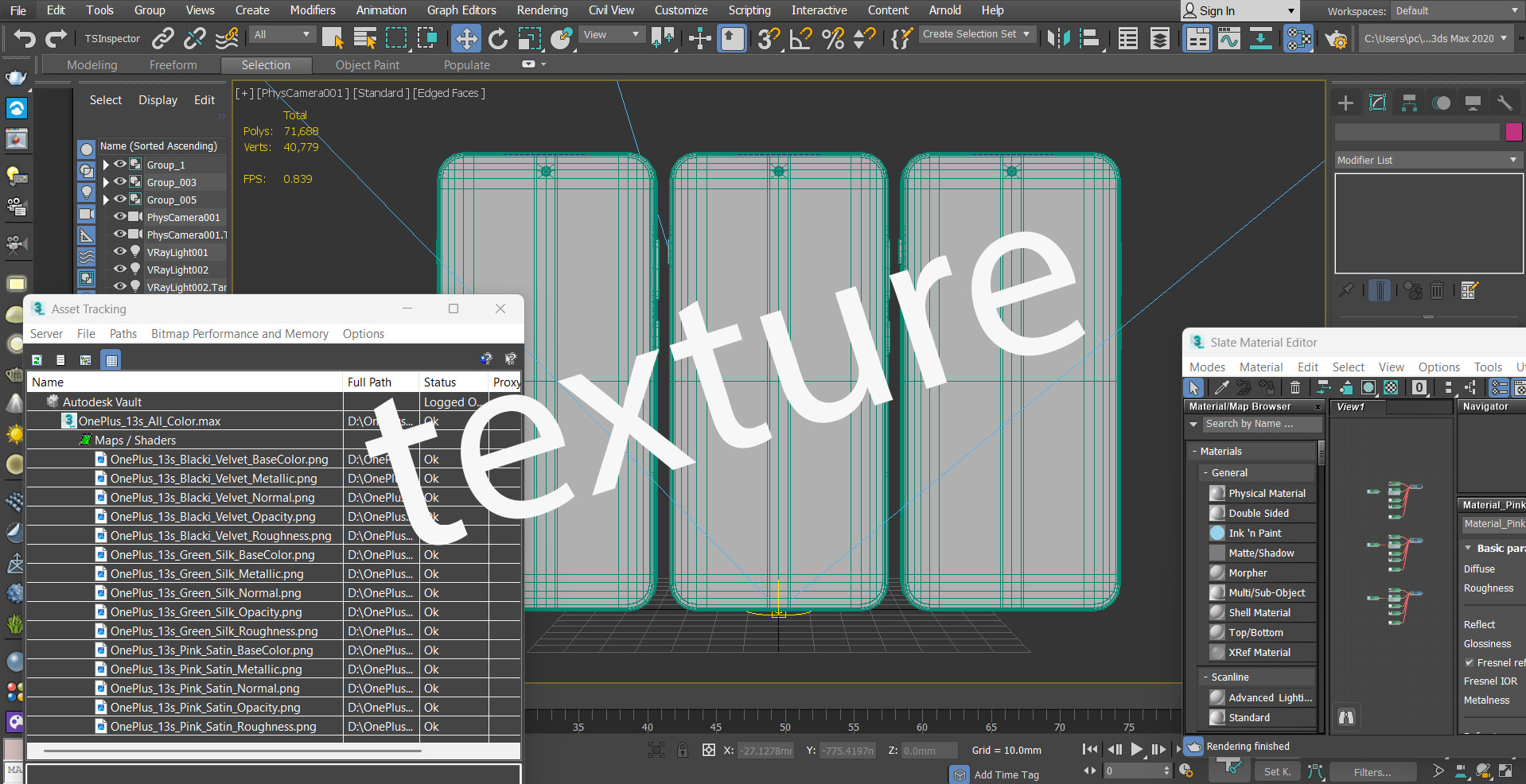Image resolution: width=1526 pixels, height=784 pixels.
Task: Click the Asset Tracking horizontal scrollbar
Action: click(x=232, y=751)
